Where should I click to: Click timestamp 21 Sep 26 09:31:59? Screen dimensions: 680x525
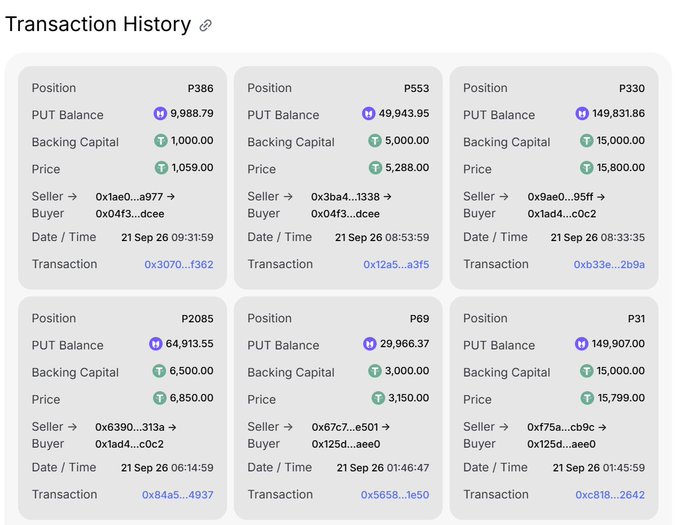tap(167, 238)
